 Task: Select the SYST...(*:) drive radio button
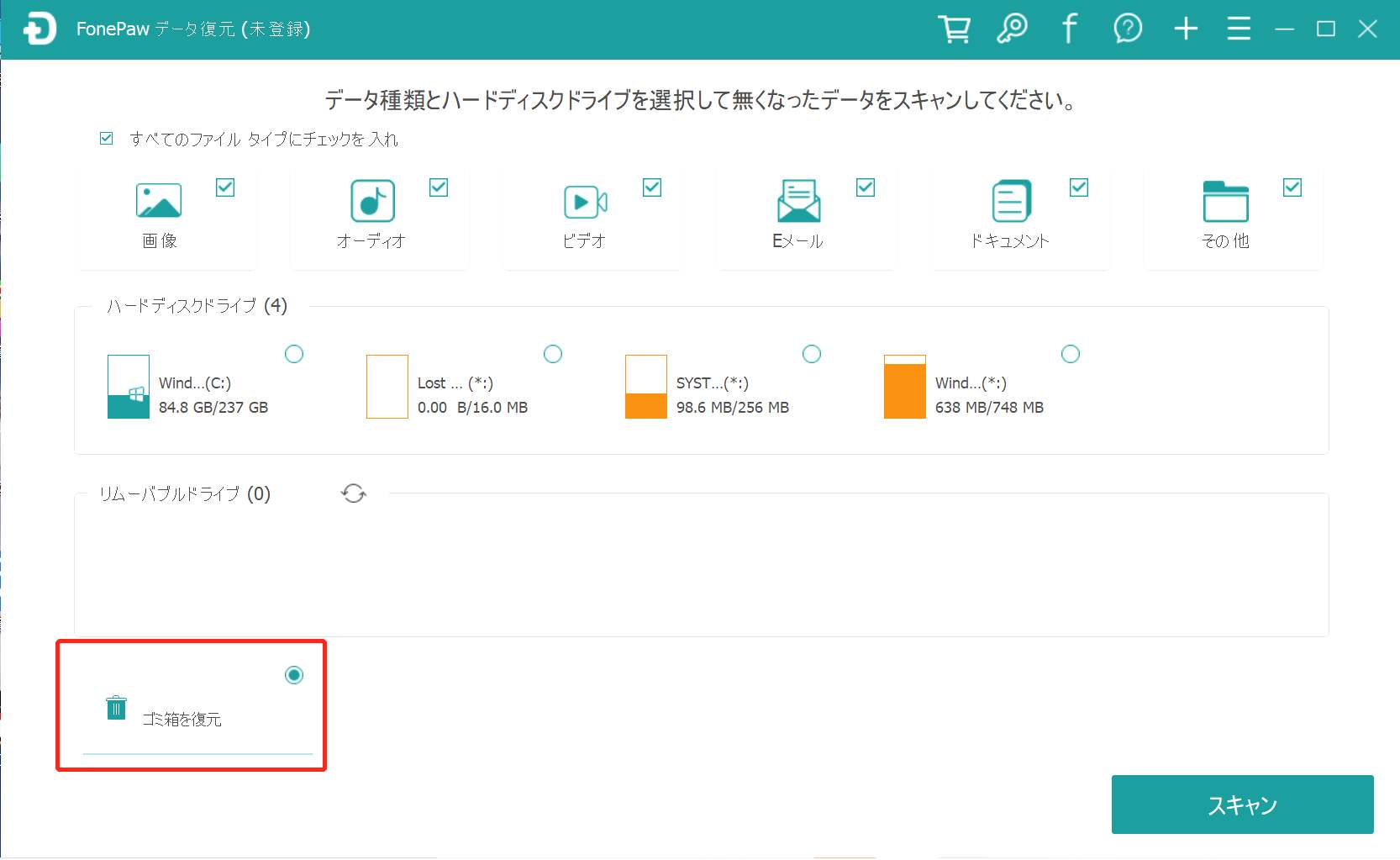click(x=812, y=354)
